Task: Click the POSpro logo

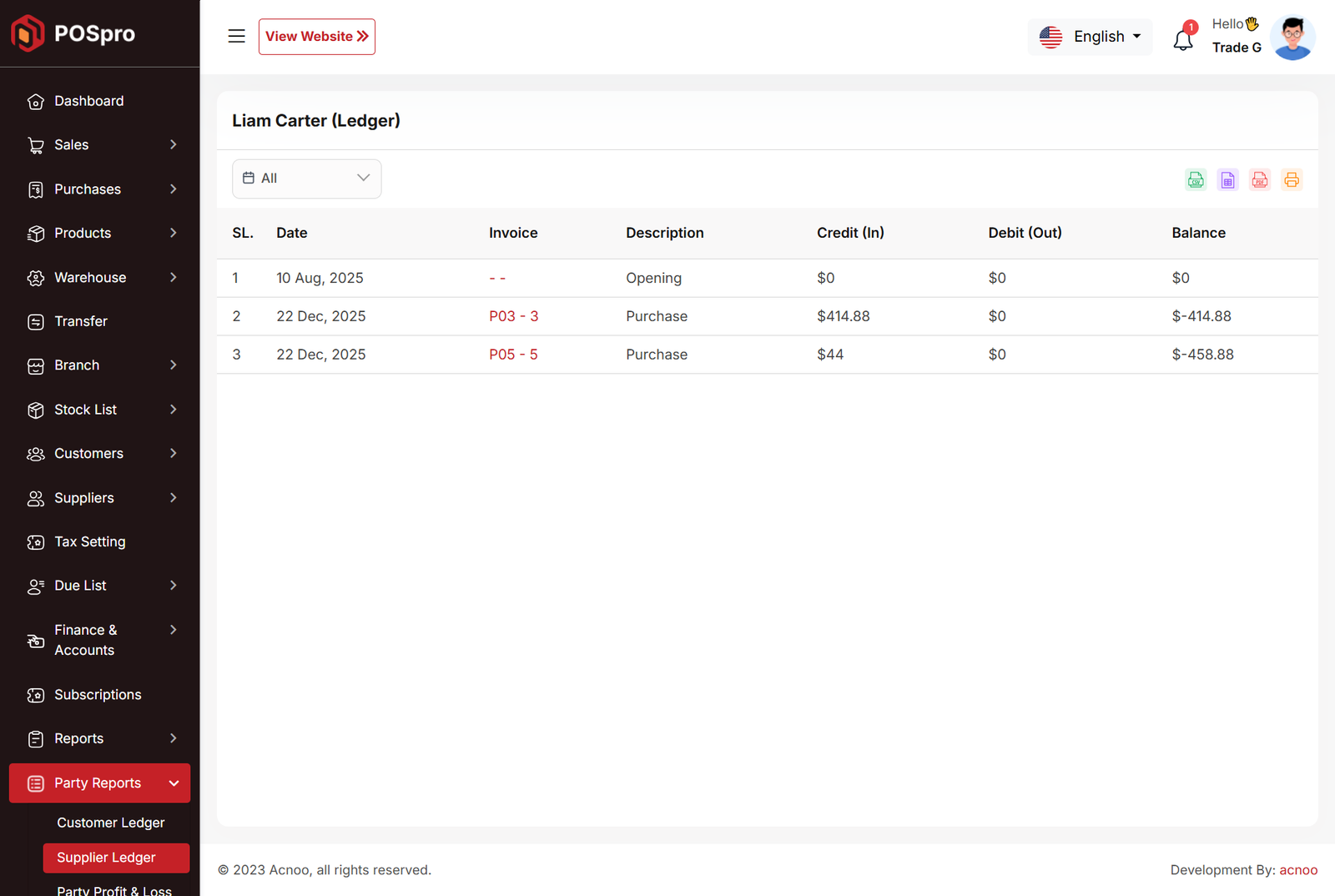Action: 73,33
